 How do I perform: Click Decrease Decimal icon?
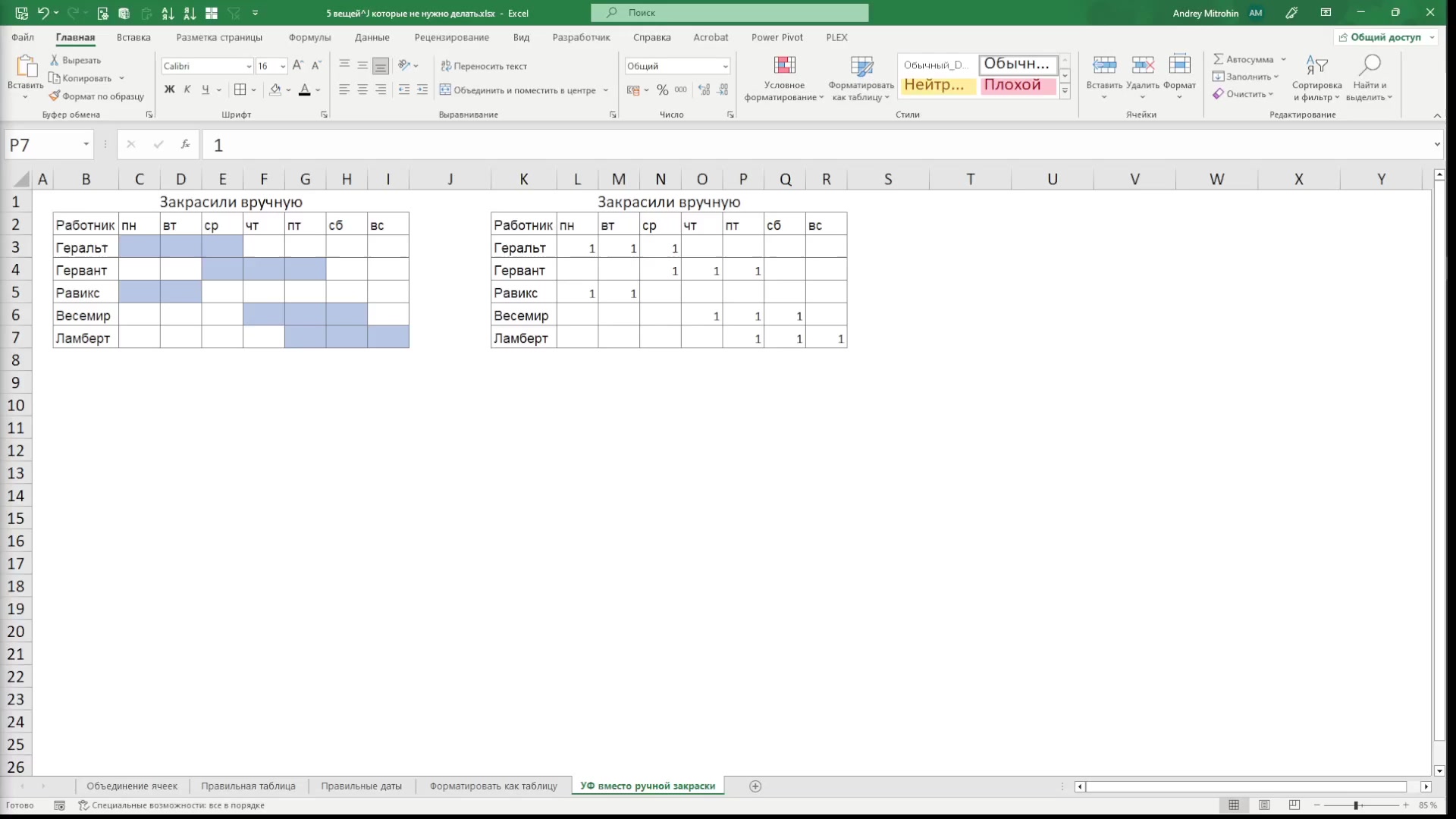tap(723, 89)
